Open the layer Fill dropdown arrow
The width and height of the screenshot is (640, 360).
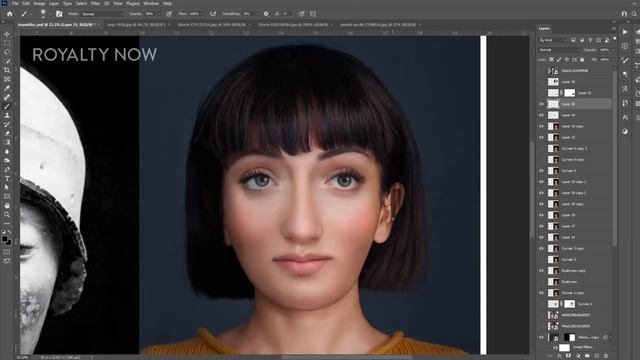(613, 60)
